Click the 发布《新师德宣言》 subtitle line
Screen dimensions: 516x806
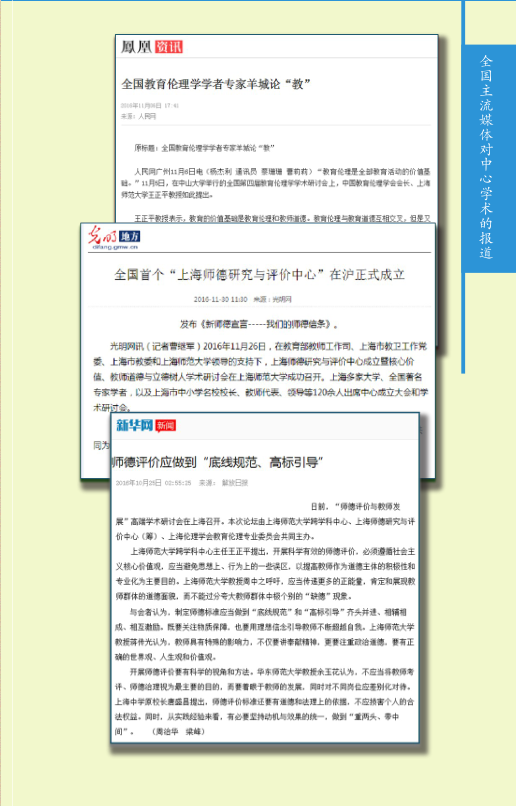point(259,324)
